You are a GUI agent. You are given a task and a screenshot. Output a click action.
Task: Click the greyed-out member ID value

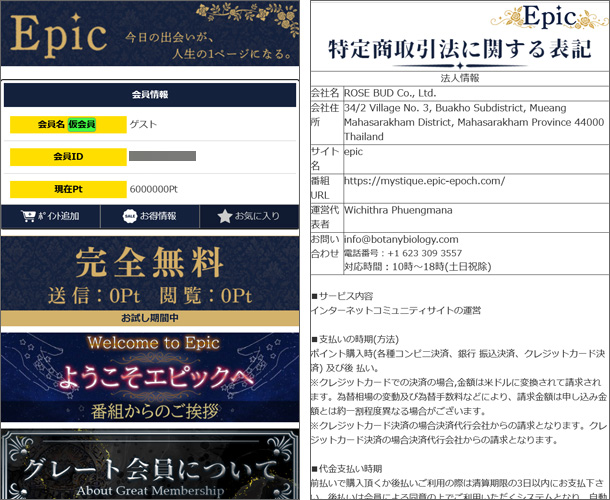[x=162, y=156]
